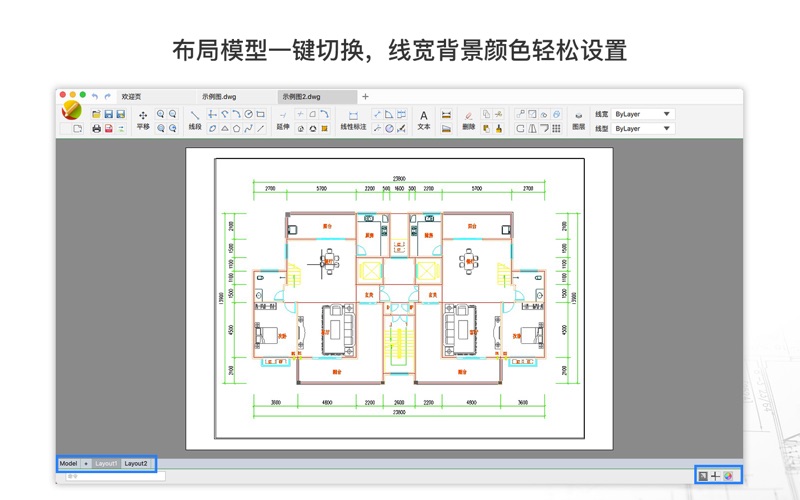
Task: Create a new drawing with the blank page icon
Action: [x=78, y=129]
